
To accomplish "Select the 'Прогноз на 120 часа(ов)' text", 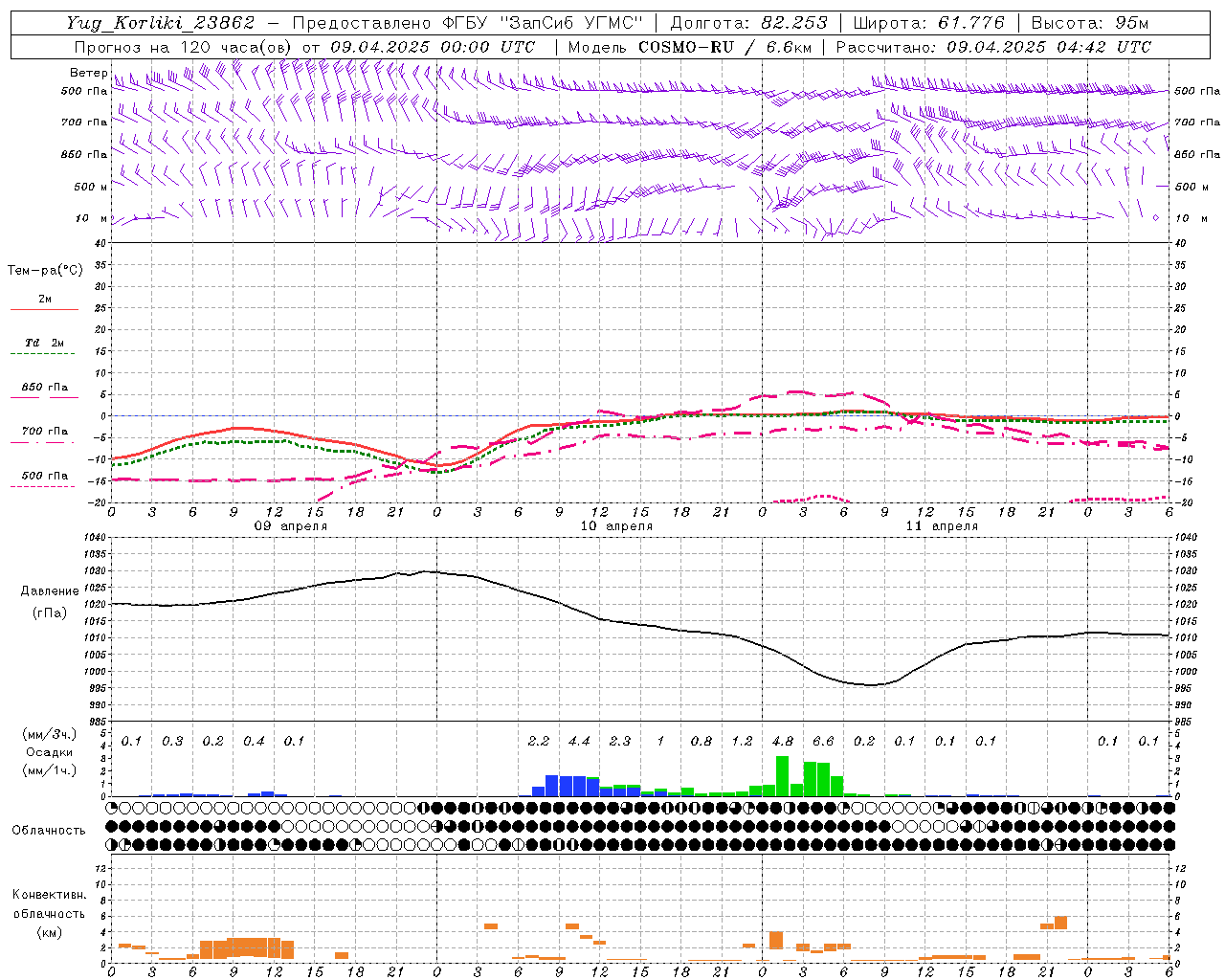I will coord(184,47).
